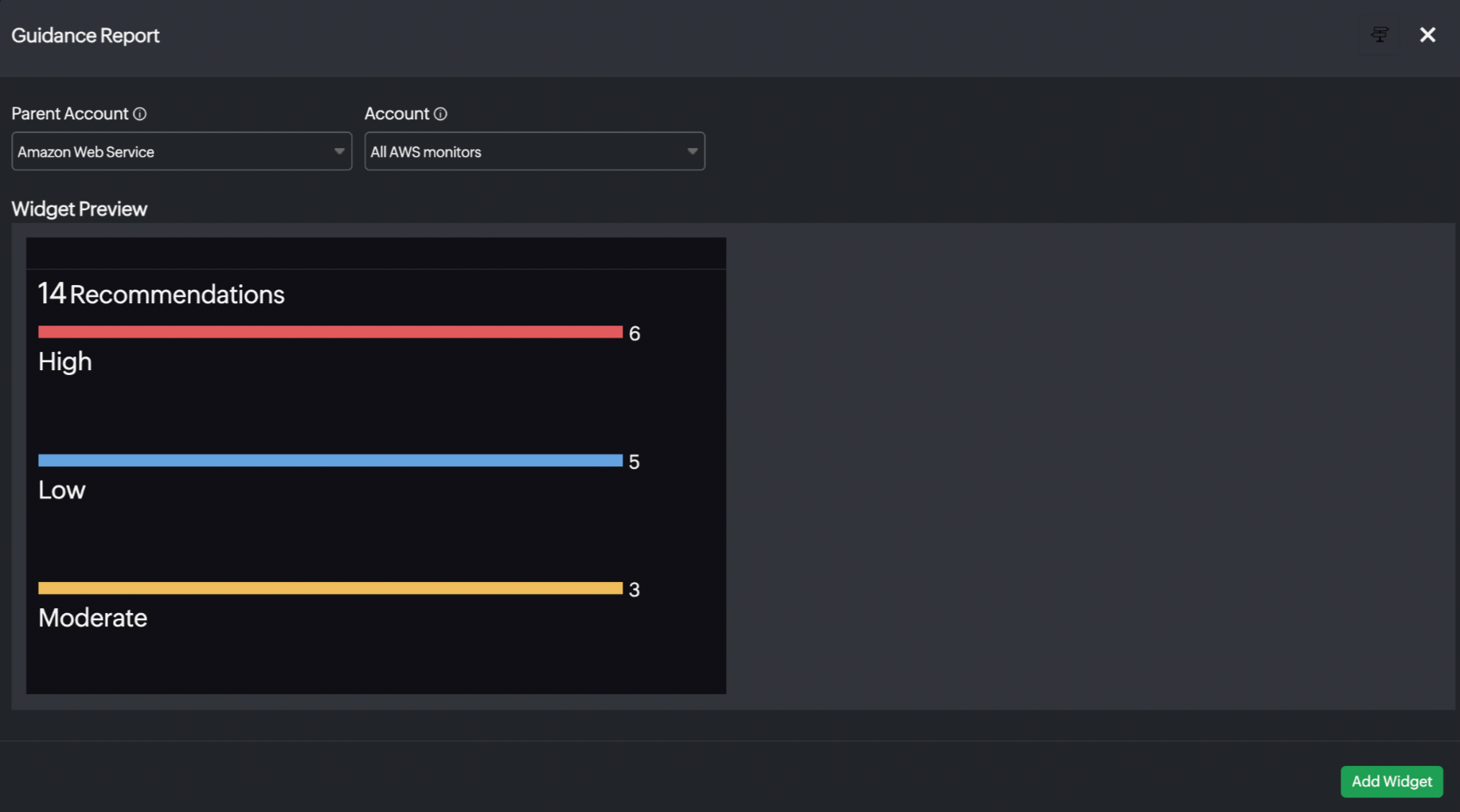The image size is (1460, 812).
Task: Click the blue Low severity bar
Action: tap(330, 460)
